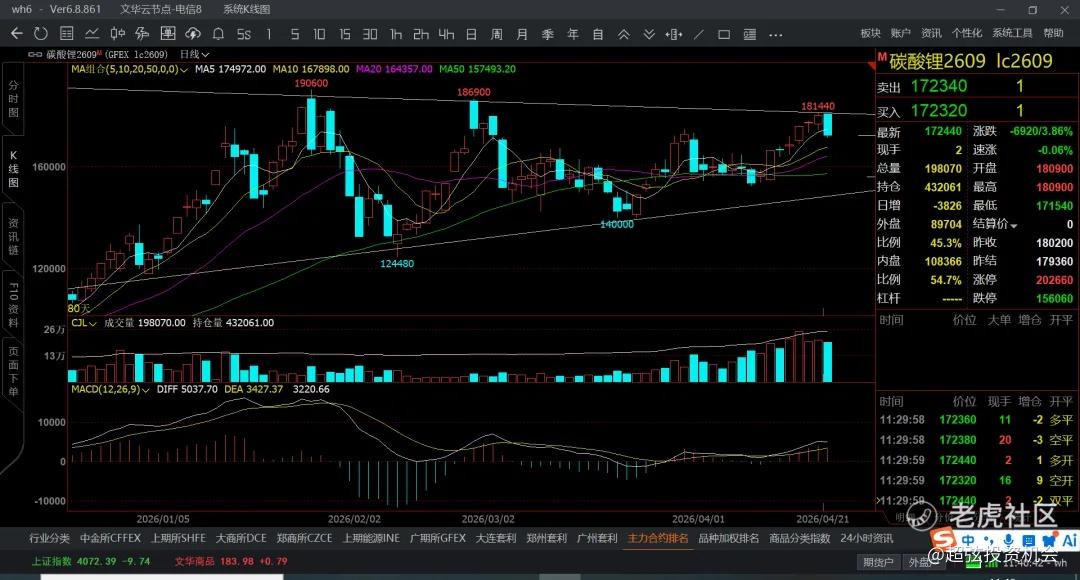Open the 资讯链 side tab

pyautogui.click(x=13, y=237)
